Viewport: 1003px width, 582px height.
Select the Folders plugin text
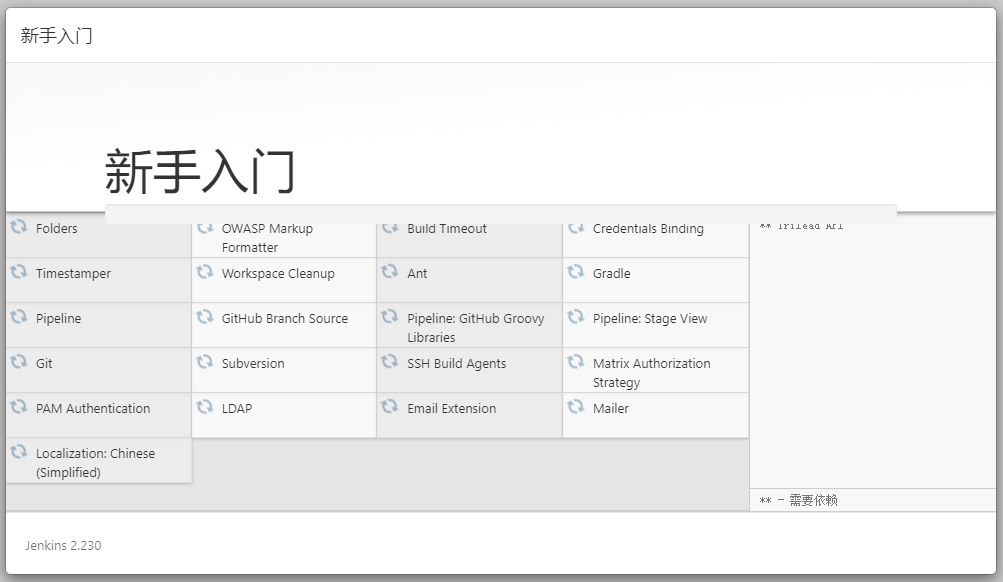(x=56, y=228)
